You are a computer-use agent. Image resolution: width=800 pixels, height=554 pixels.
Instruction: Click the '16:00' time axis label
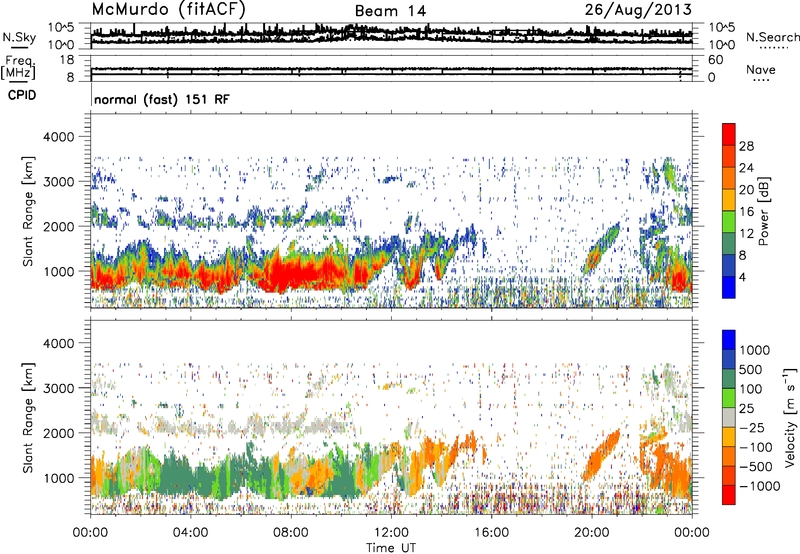click(x=491, y=533)
